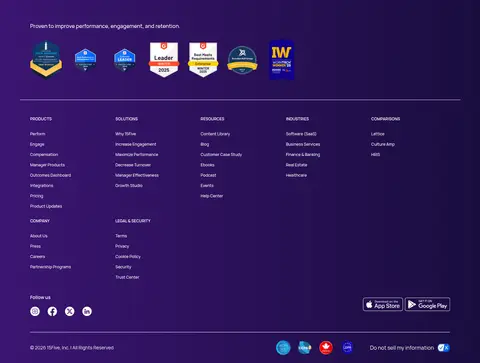Open the Growth Studio link
The image size is (480, 363).
pos(129,186)
